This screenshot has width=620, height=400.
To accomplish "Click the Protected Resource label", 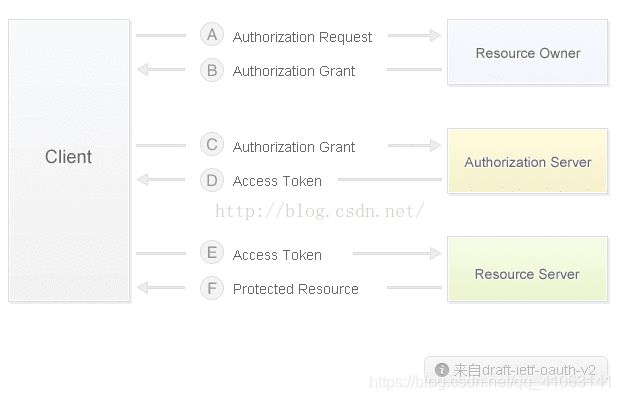I will pyautogui.click(x=295, y=289).
